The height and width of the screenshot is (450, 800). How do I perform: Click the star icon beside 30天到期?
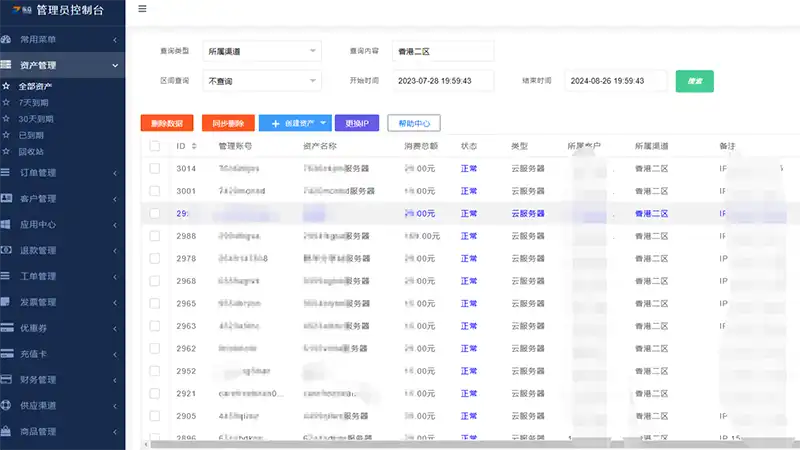[6, 119]
